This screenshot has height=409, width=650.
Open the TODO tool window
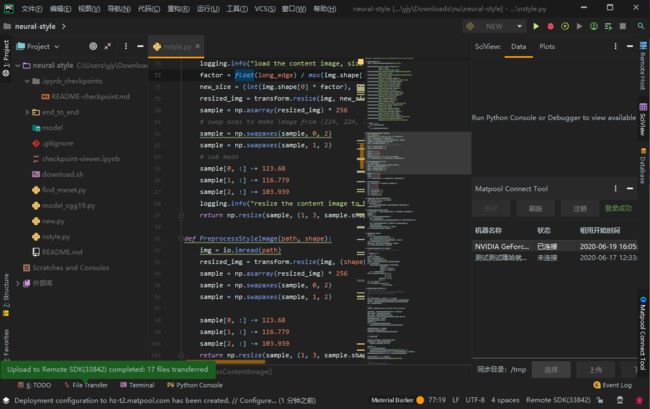pyautogui.click(x=34, y=385)
